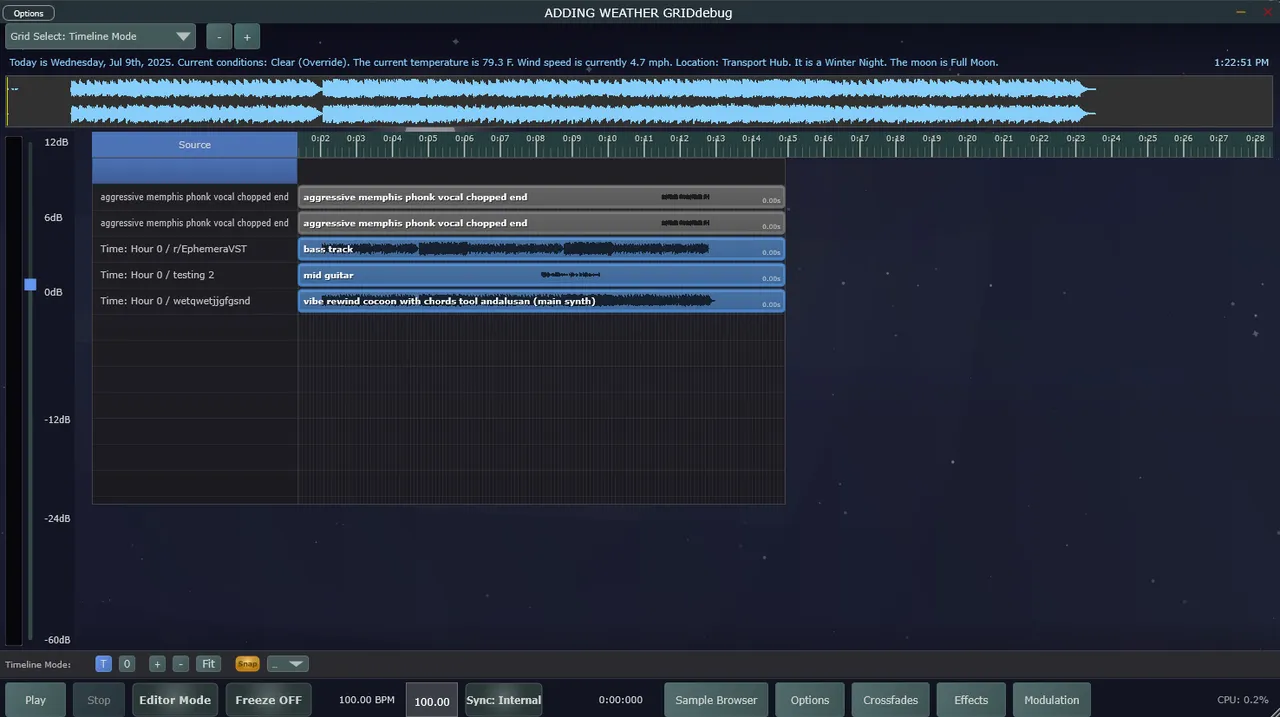Click the volume slider handle near 0dB
Screen dimensions: 1280x717
(x=30, y=284)
